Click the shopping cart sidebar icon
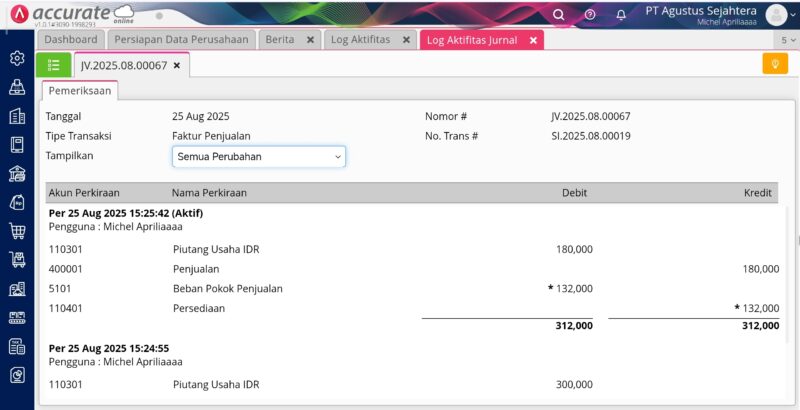 (x=17, y=231)
